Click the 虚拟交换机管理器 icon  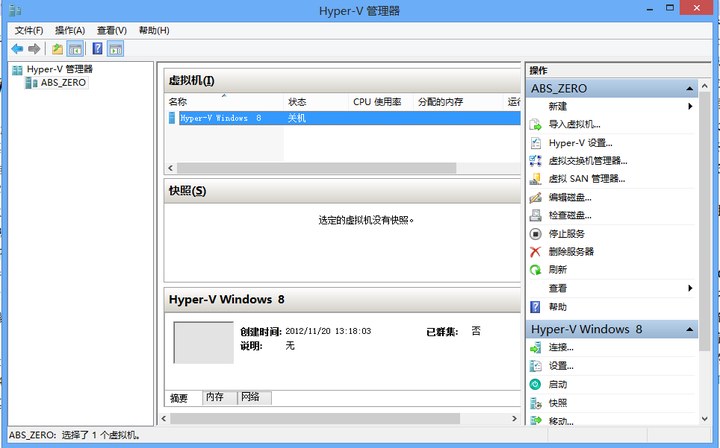[x=535, y=161]
